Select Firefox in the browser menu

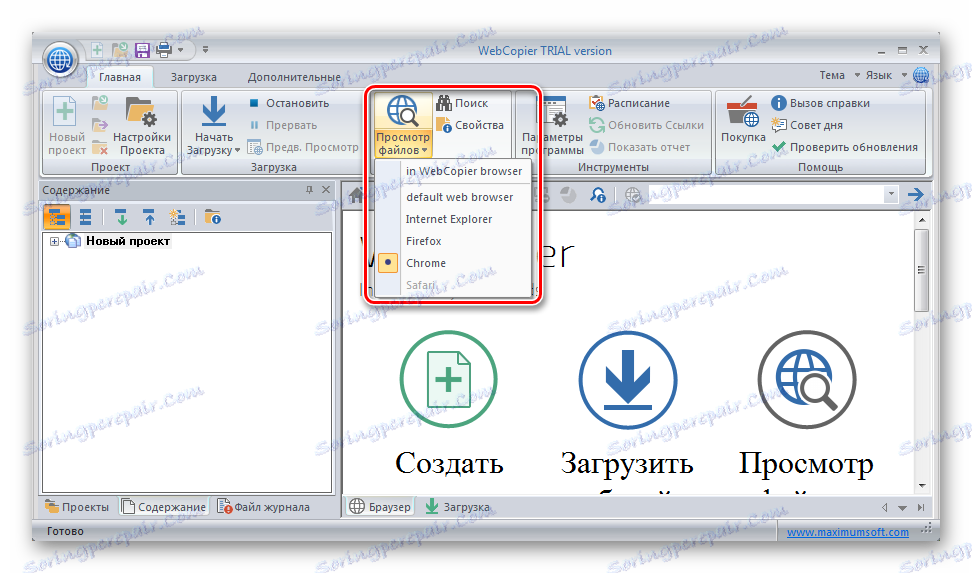[423, 241]
